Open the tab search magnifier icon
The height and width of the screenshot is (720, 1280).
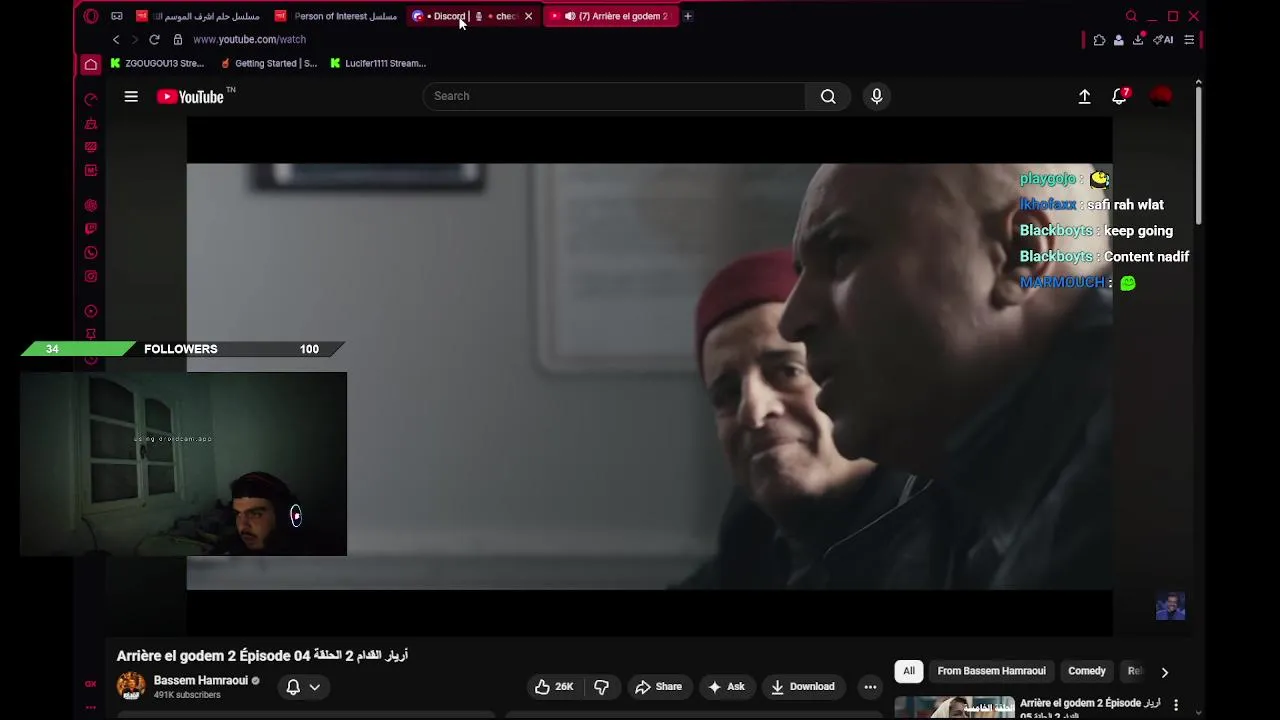(x=1131, y=16)
